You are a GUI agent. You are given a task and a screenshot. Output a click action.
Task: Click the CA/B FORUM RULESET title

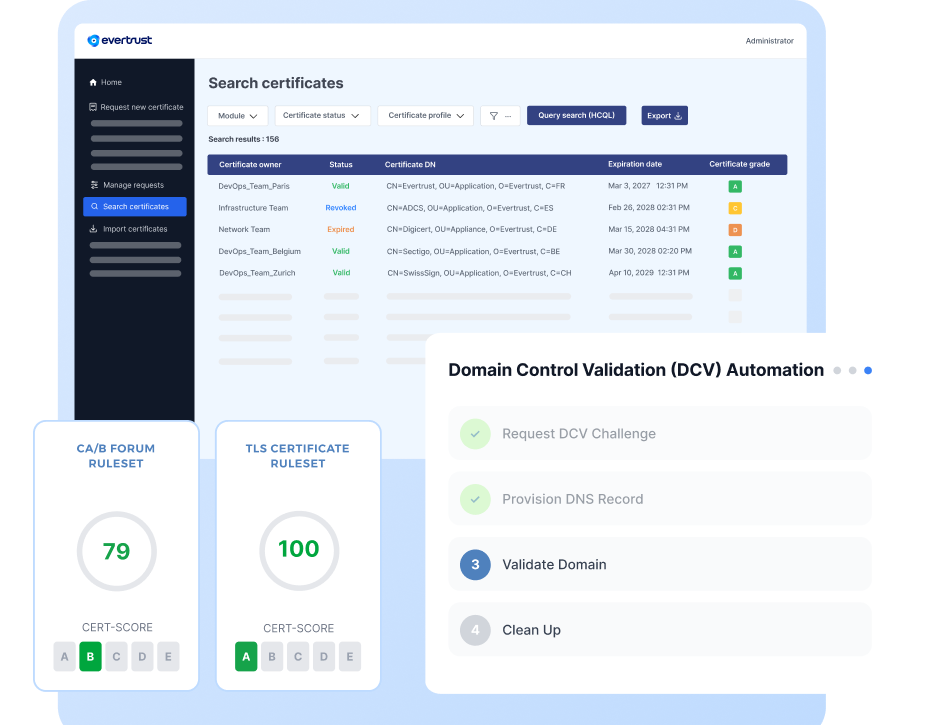pyautogui.click(x=116, y=456)
